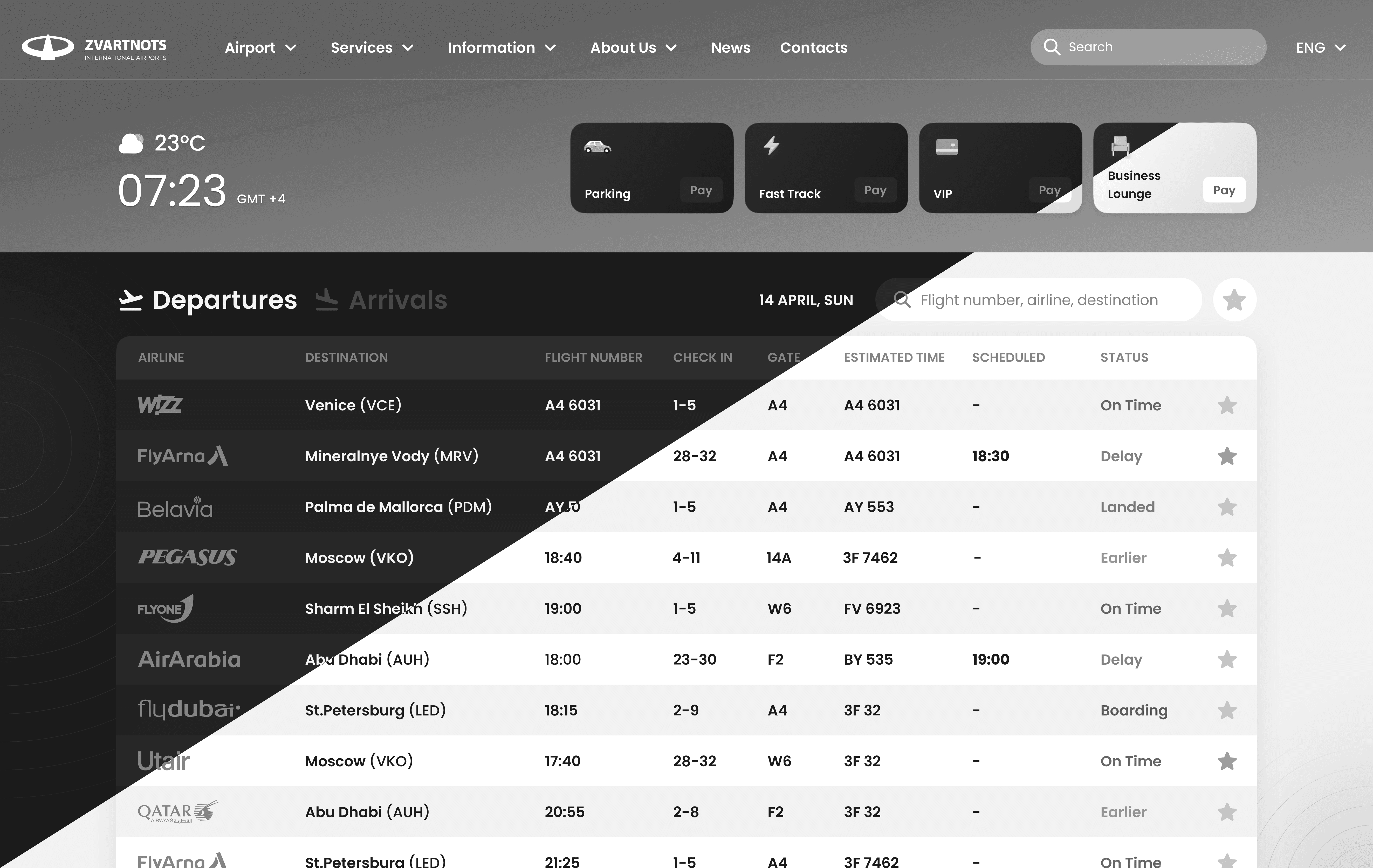Toggle favorite star for Venice flight
The width and height of the screenshot is (1373, 868).
pyautogui.click(x=1226, y=405)
